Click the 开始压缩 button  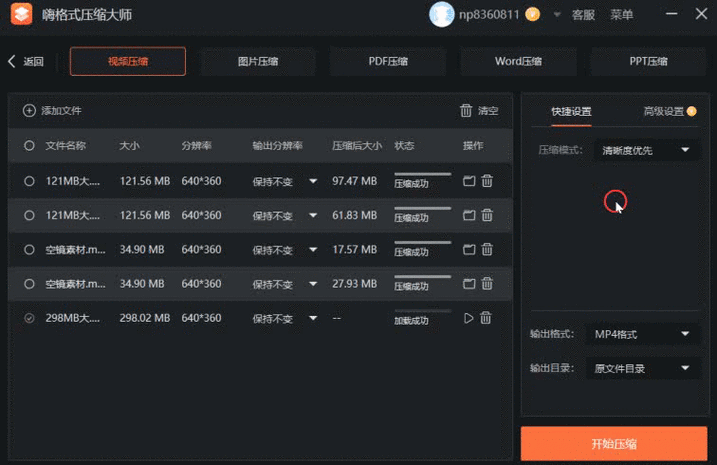pos(614,444)
